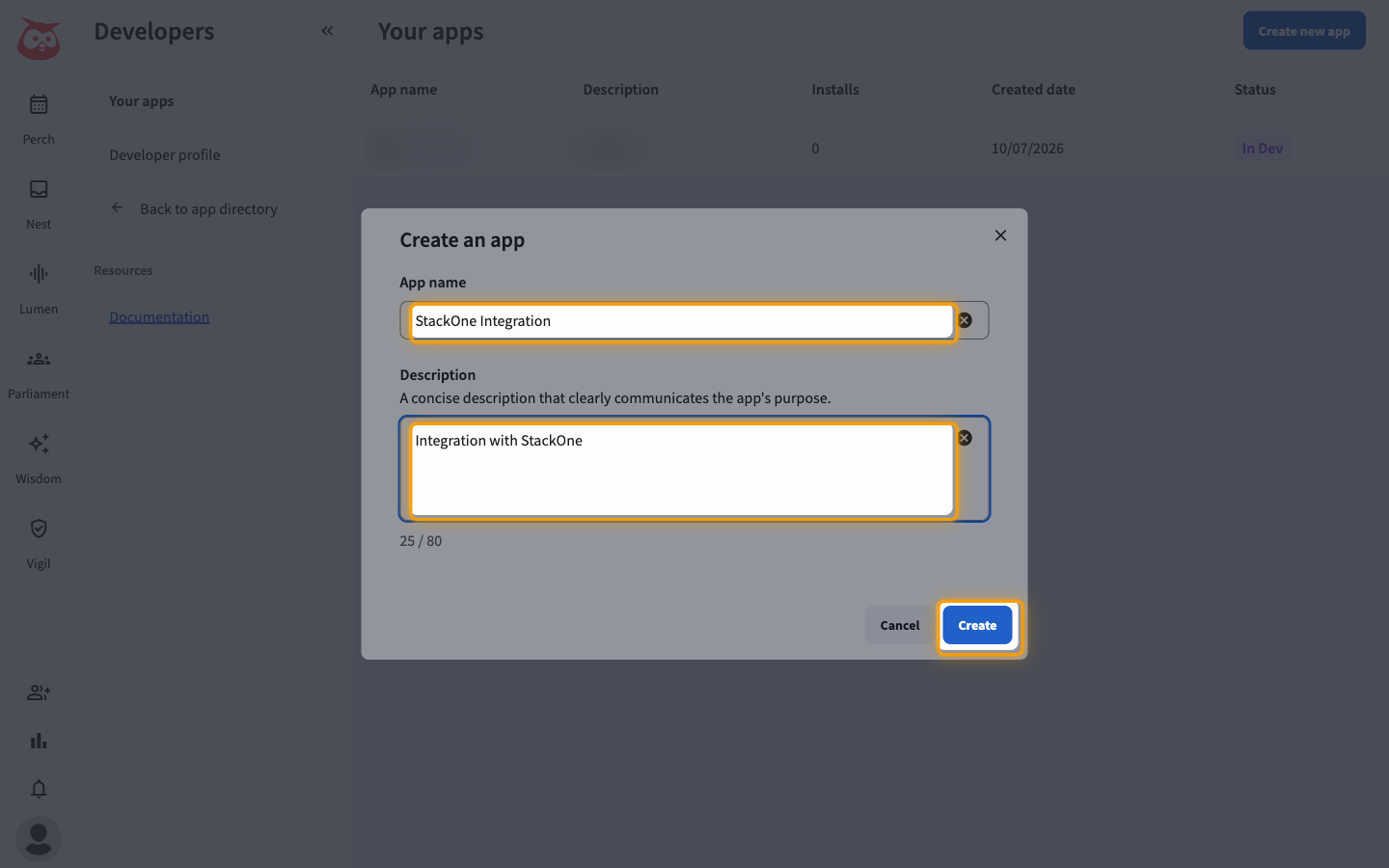Click the Installs column header
Screen dimensions: 1389x868
[x=835, y=90]
